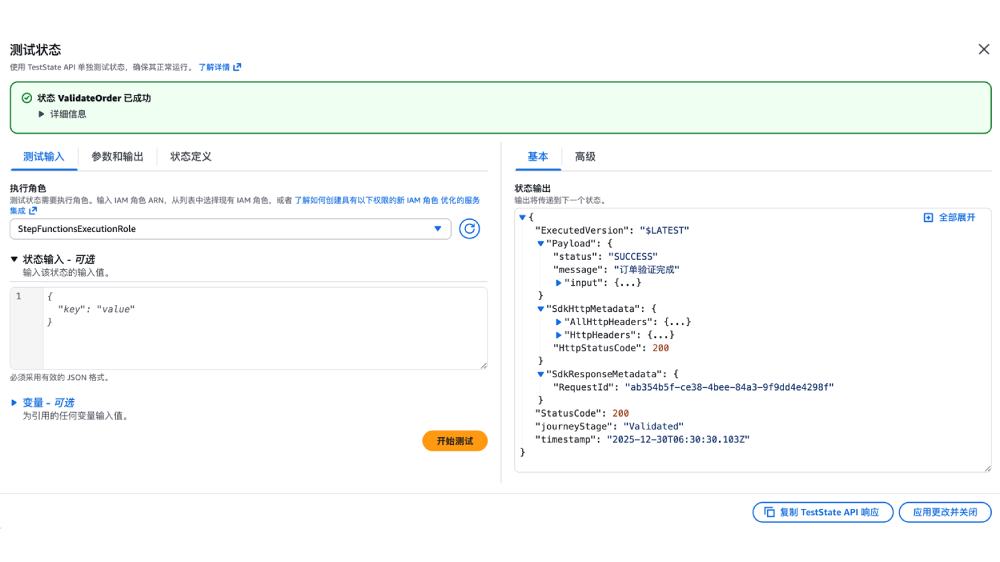Expand the collapsed "input" JSON node
1000x562 pixels.
[x=559, y=283]
